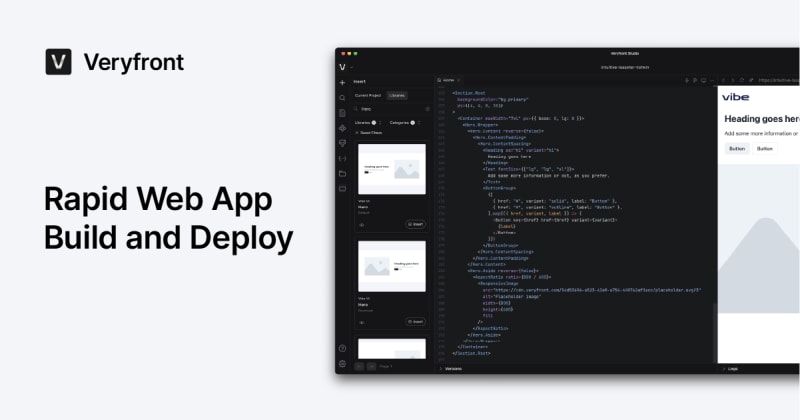Select the Libraries tab

click(x=397, y=95)
